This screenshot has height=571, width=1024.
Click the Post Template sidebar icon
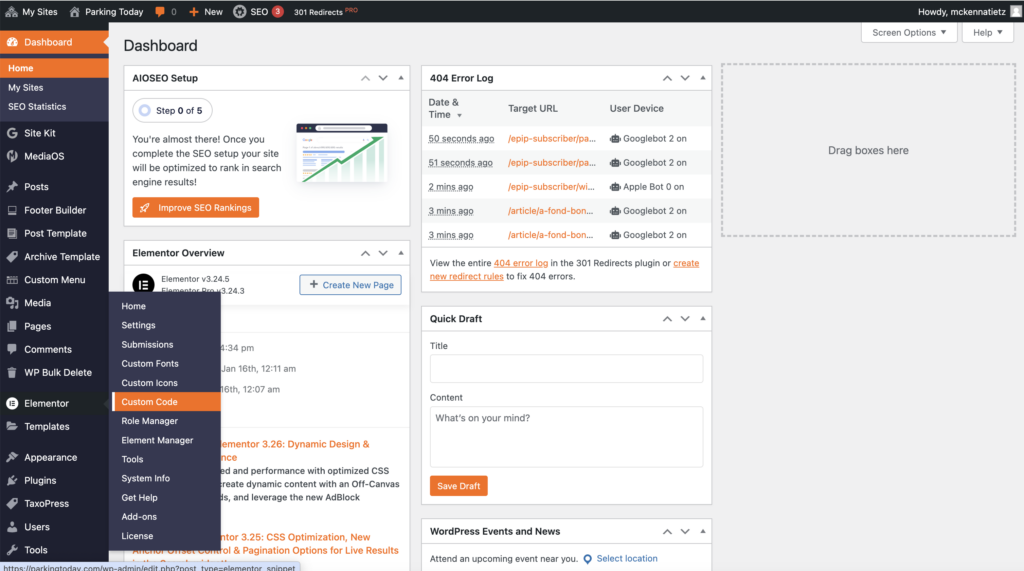(x=12, y=233)
